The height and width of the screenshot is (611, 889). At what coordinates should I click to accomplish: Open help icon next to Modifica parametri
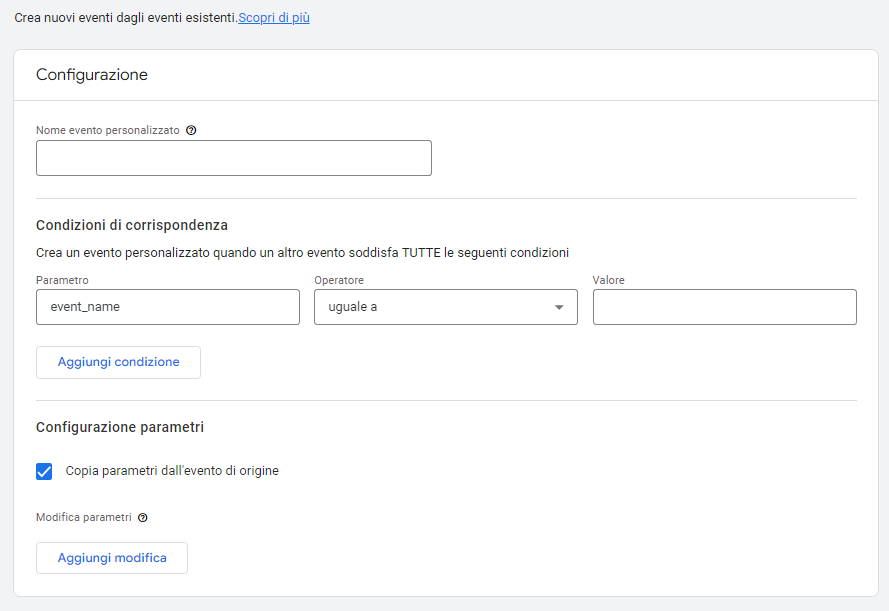pos(143,517)
